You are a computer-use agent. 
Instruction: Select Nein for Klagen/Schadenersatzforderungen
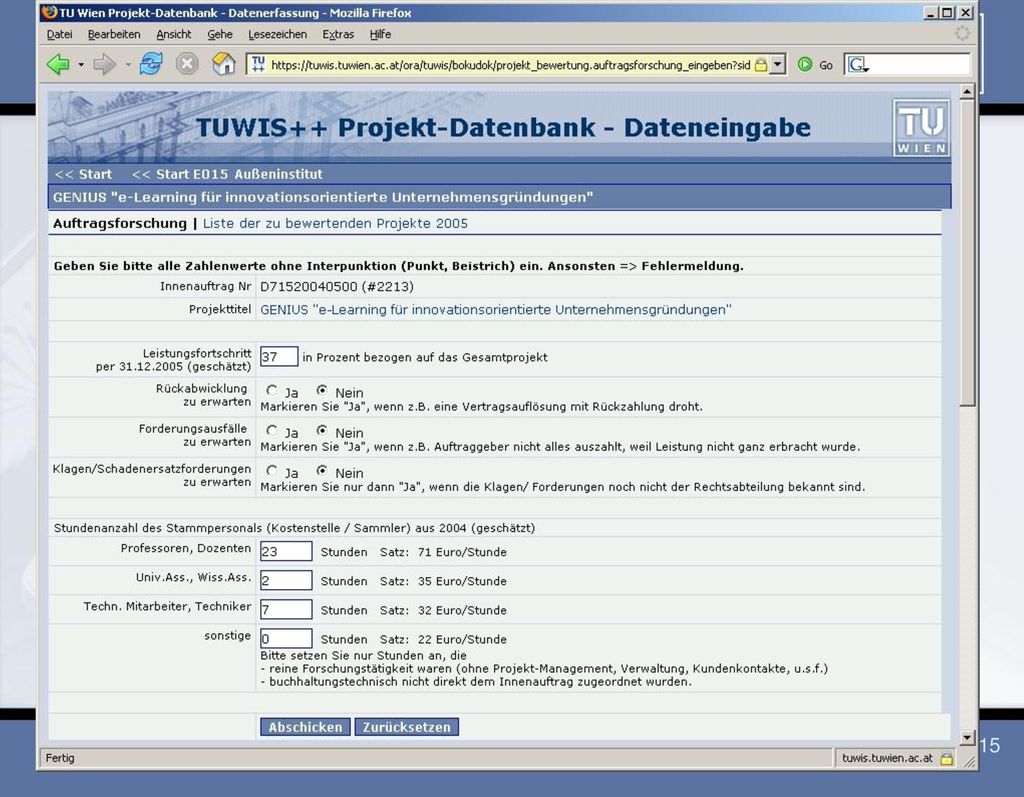coord(322,471)
